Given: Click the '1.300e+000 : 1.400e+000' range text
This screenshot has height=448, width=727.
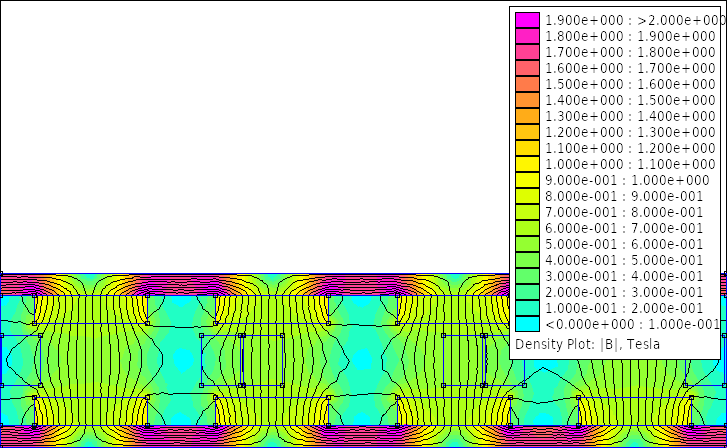Looking at the screenshot, I should tap(630, 116).
